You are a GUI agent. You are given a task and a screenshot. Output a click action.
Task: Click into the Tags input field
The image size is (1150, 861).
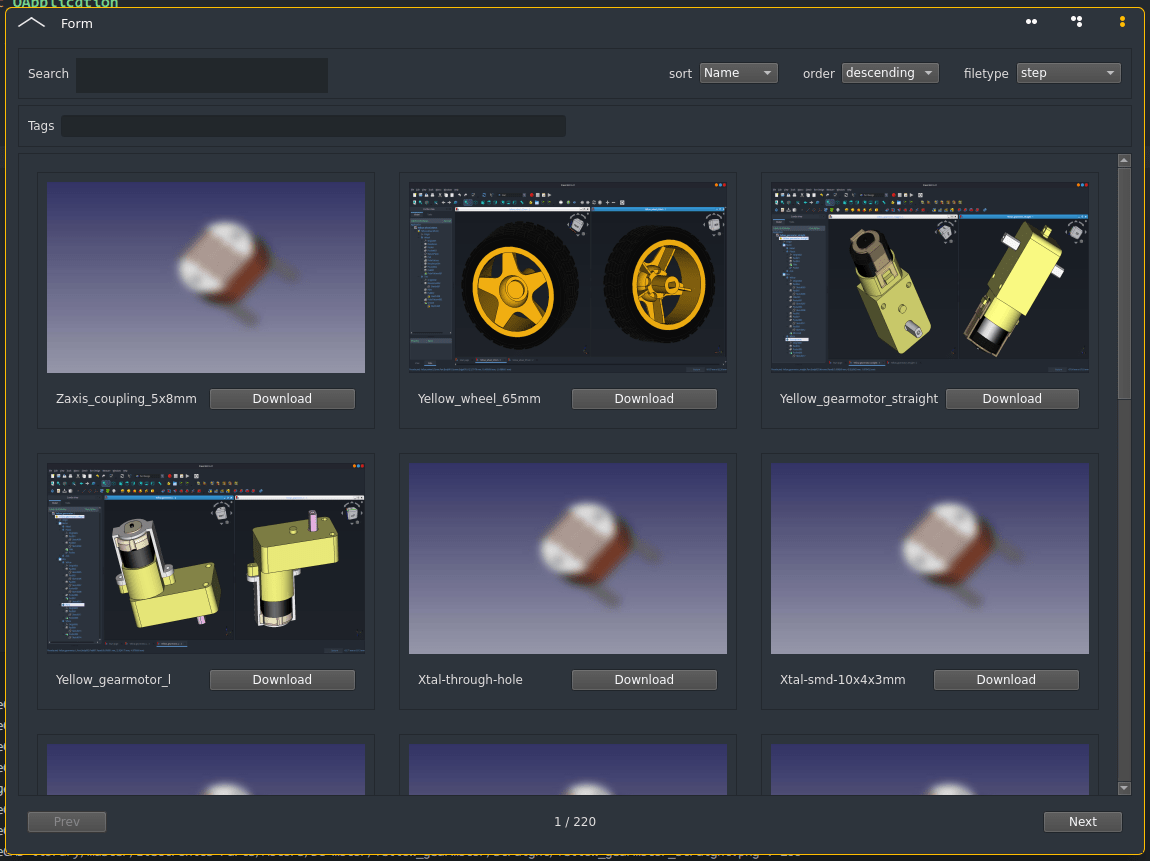point(313,126)
